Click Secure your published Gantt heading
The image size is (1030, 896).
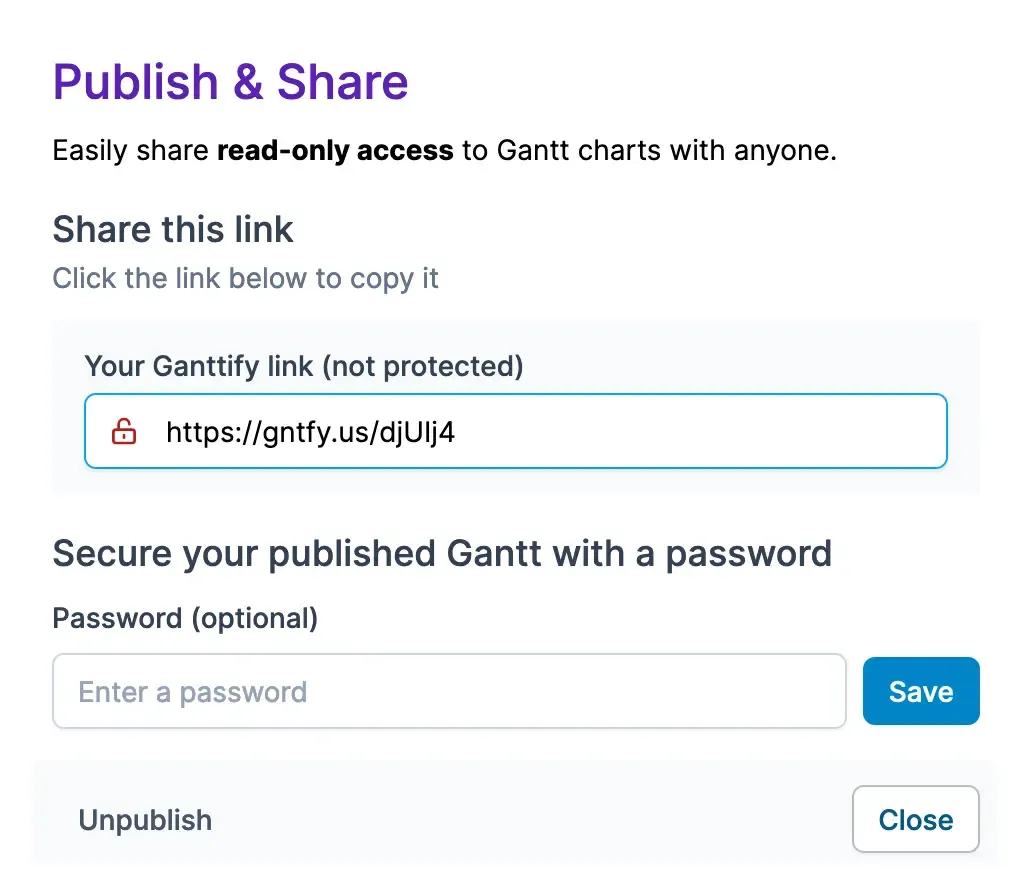coord(441,553)
